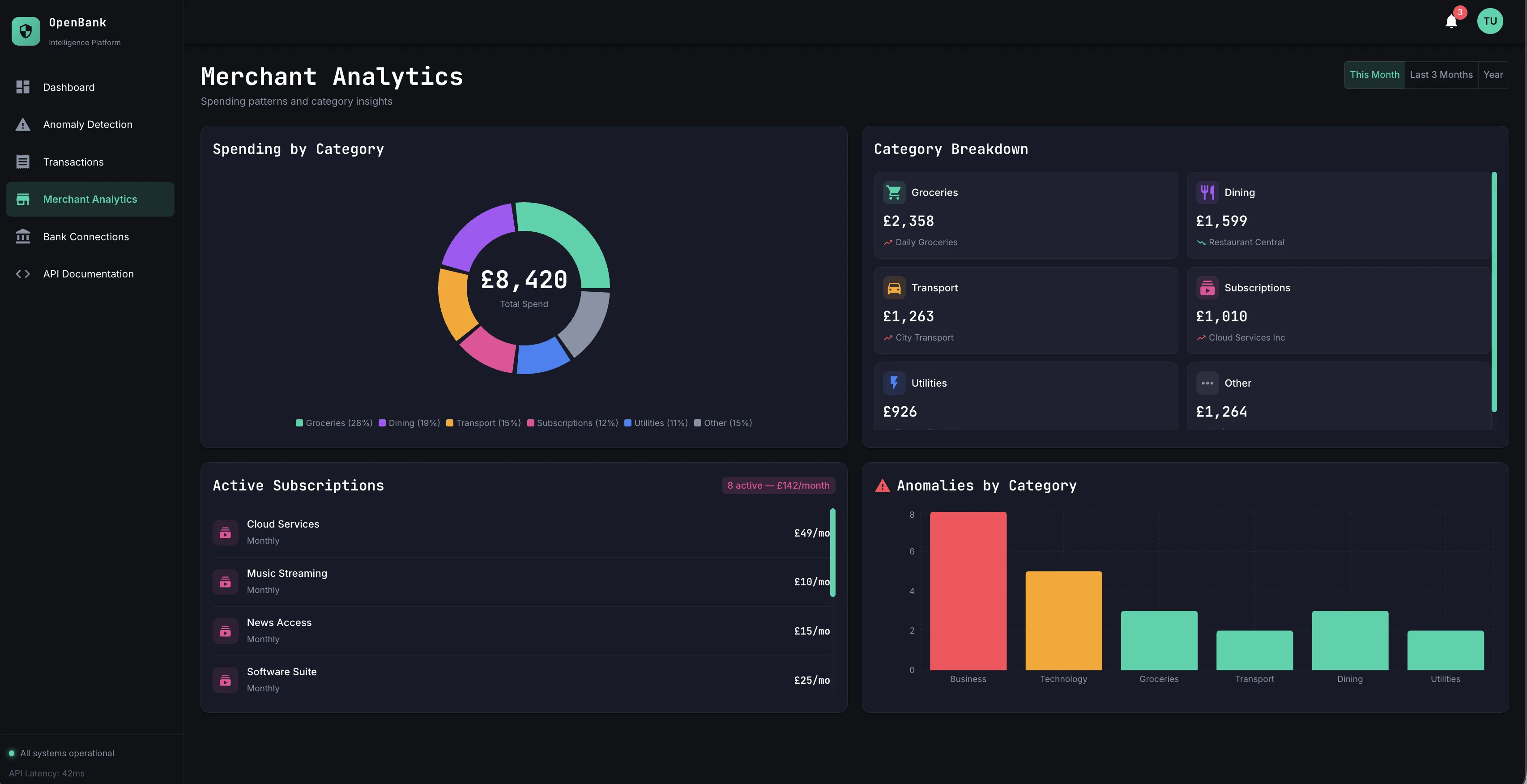Open the Dining £1,599 card
This screenshot has height=784, width=1527.
coord(1339,215)
